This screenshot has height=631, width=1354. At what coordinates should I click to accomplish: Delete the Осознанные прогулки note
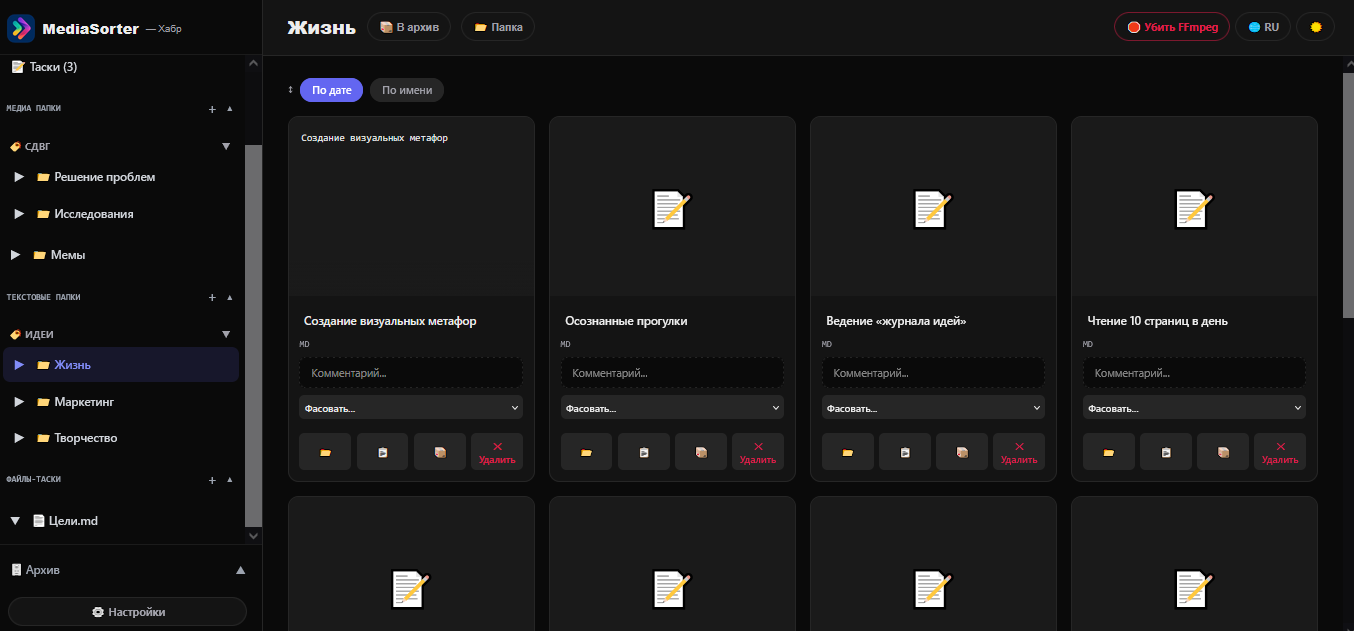point(758,452)
